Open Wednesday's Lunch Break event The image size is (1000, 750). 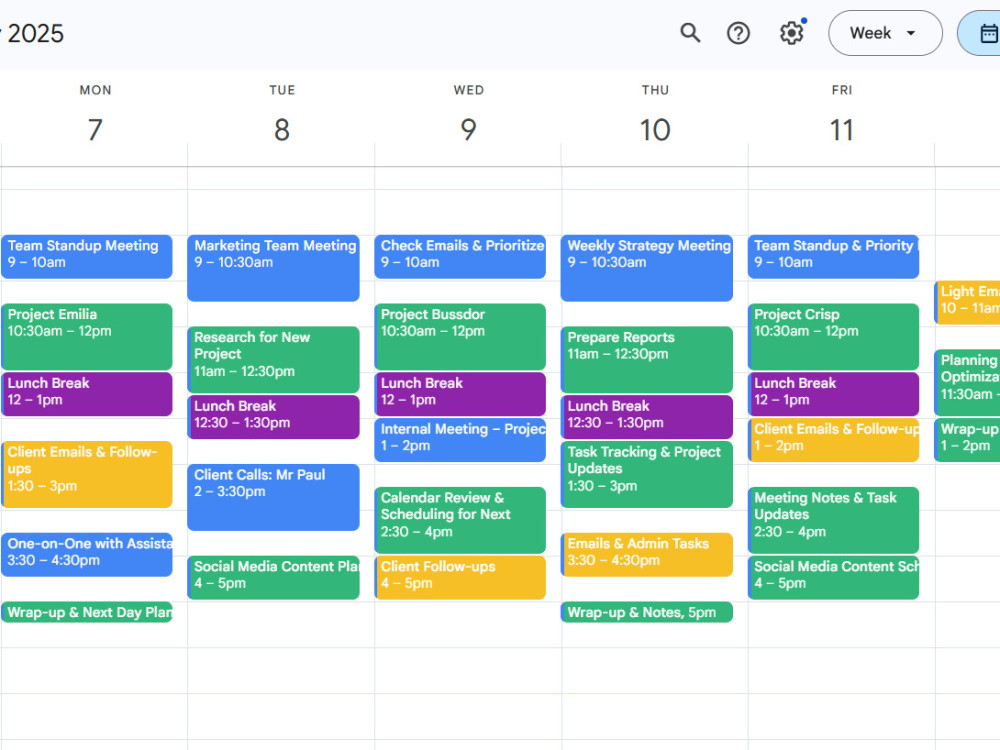click(x=460, y=394)
